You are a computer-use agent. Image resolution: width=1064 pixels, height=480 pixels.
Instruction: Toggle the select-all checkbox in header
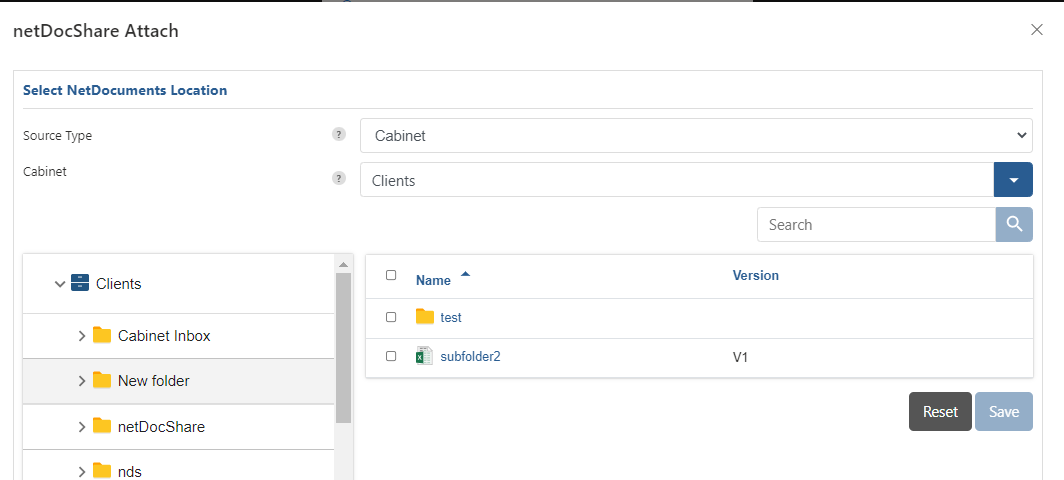click(391, 275)
